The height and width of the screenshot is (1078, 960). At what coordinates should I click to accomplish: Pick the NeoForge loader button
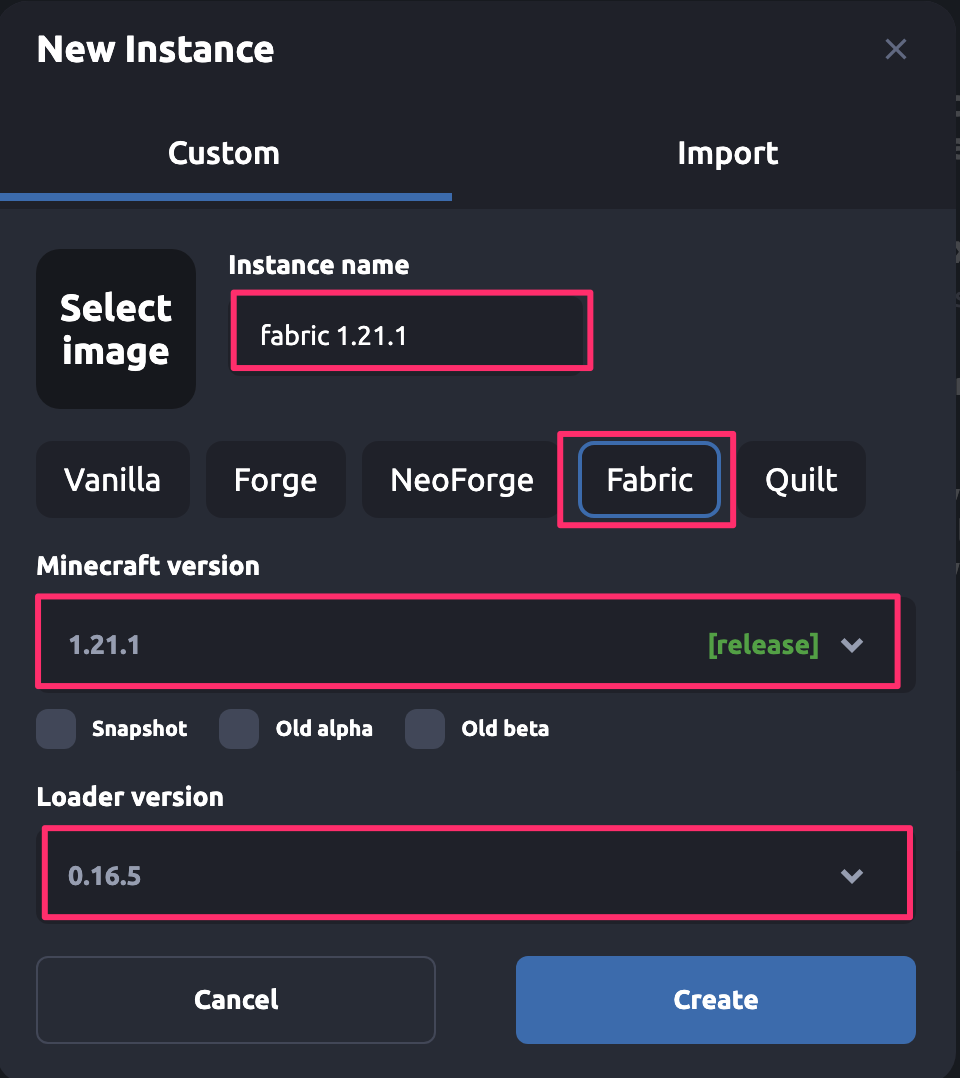(x=461, y=480)
